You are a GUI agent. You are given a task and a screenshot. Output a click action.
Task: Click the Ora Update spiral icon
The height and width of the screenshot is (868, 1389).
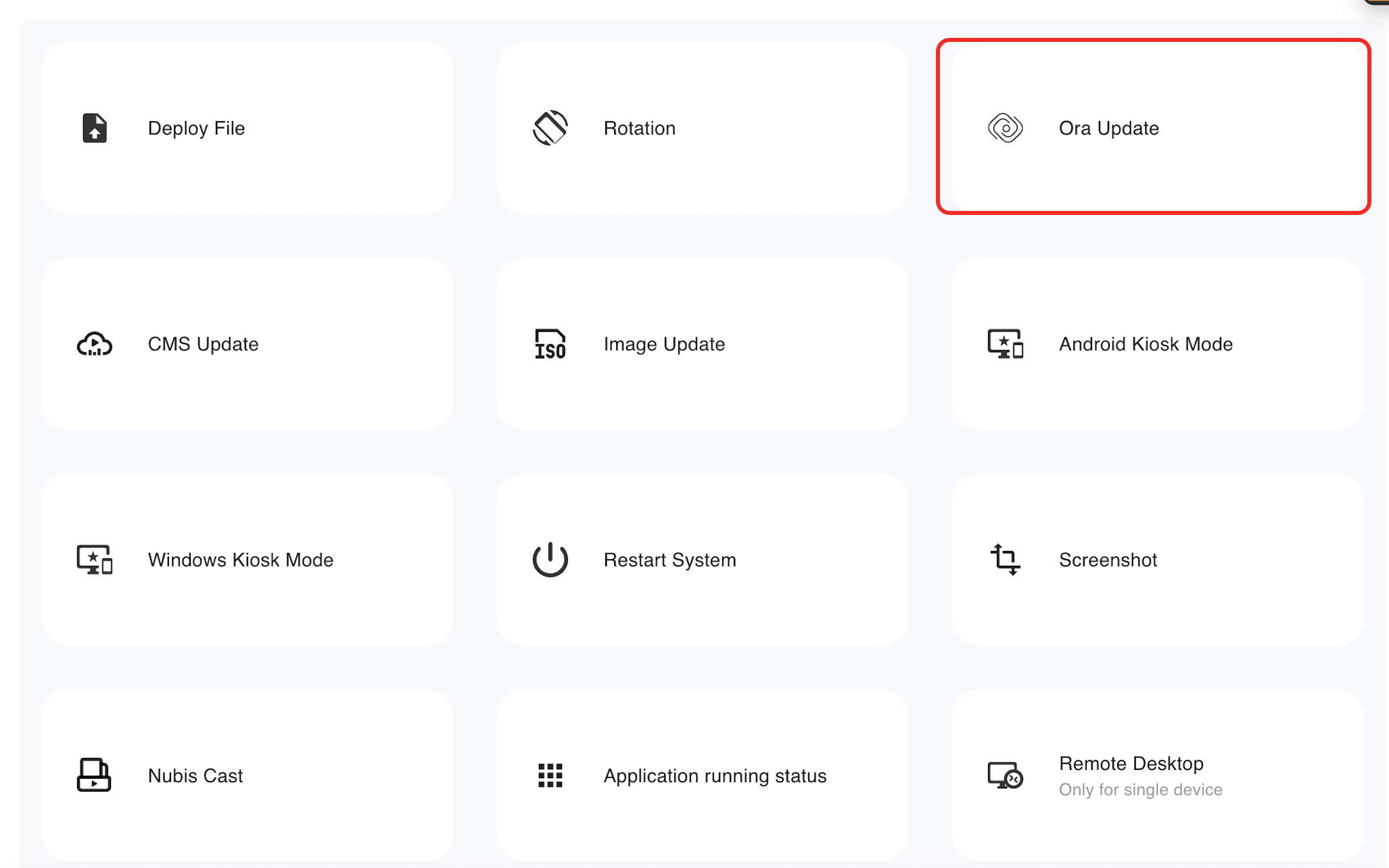point(1005,128)
